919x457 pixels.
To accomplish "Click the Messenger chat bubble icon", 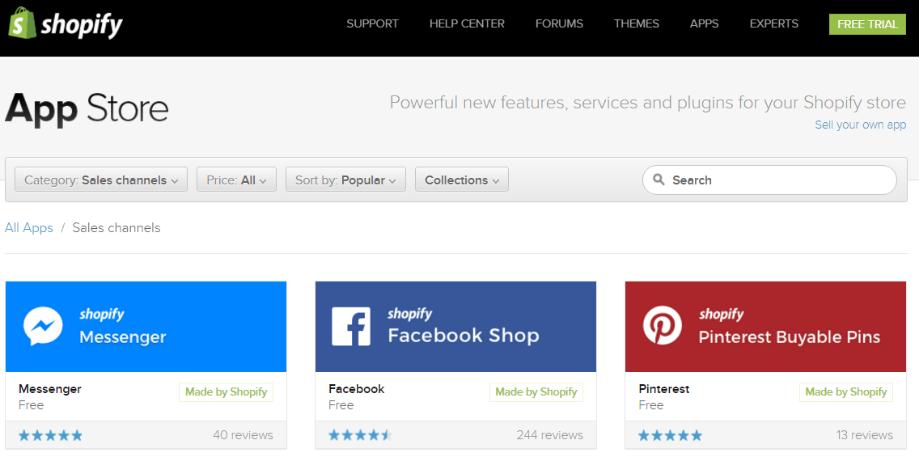I will tap(43, 326).
